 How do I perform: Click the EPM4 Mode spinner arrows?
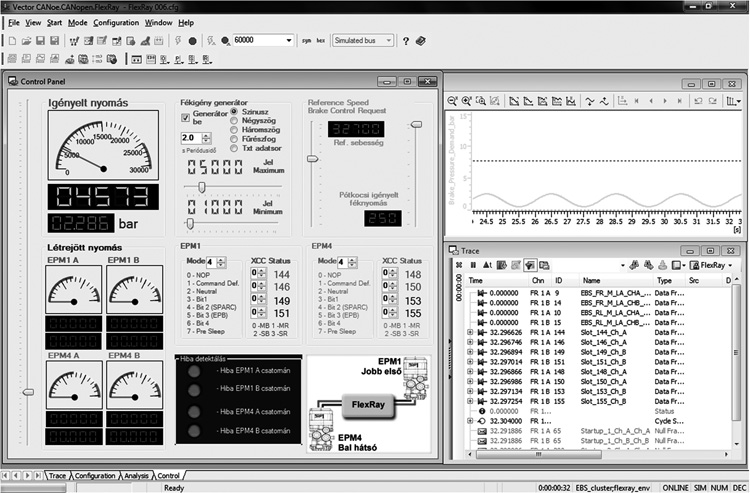point(353,262)
